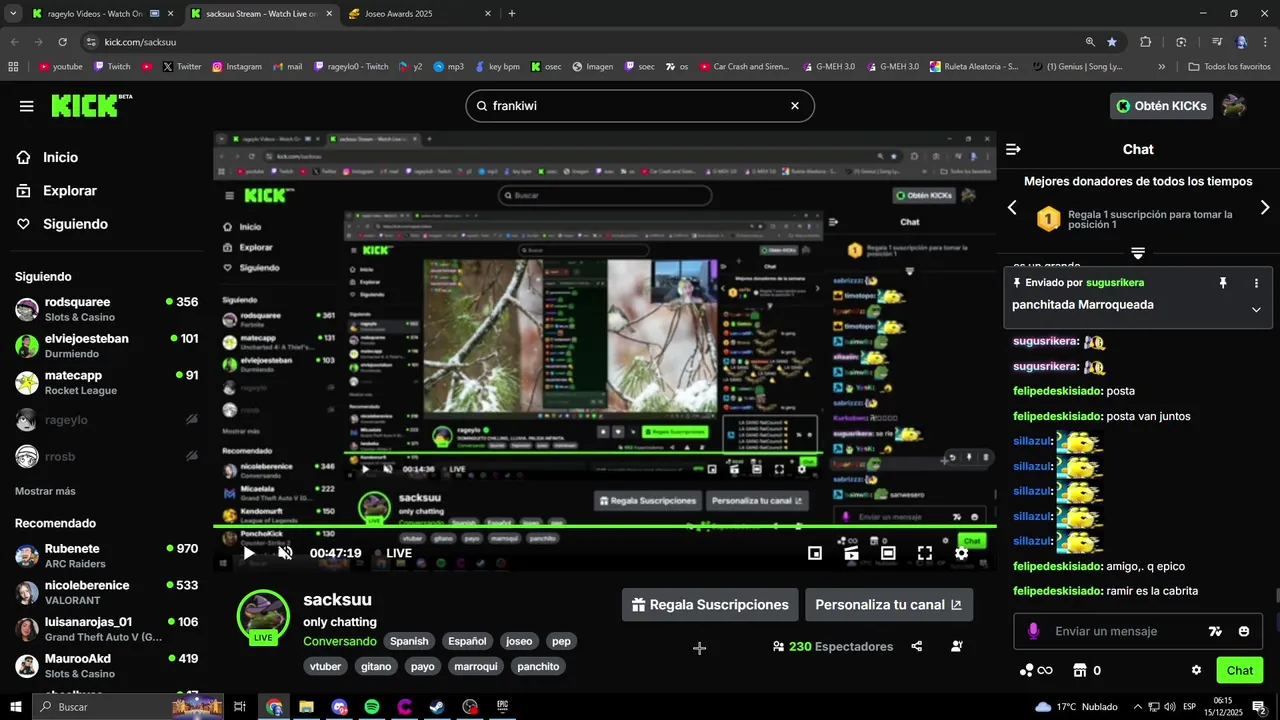Bookmark this page with the star

coord(1112,42)
